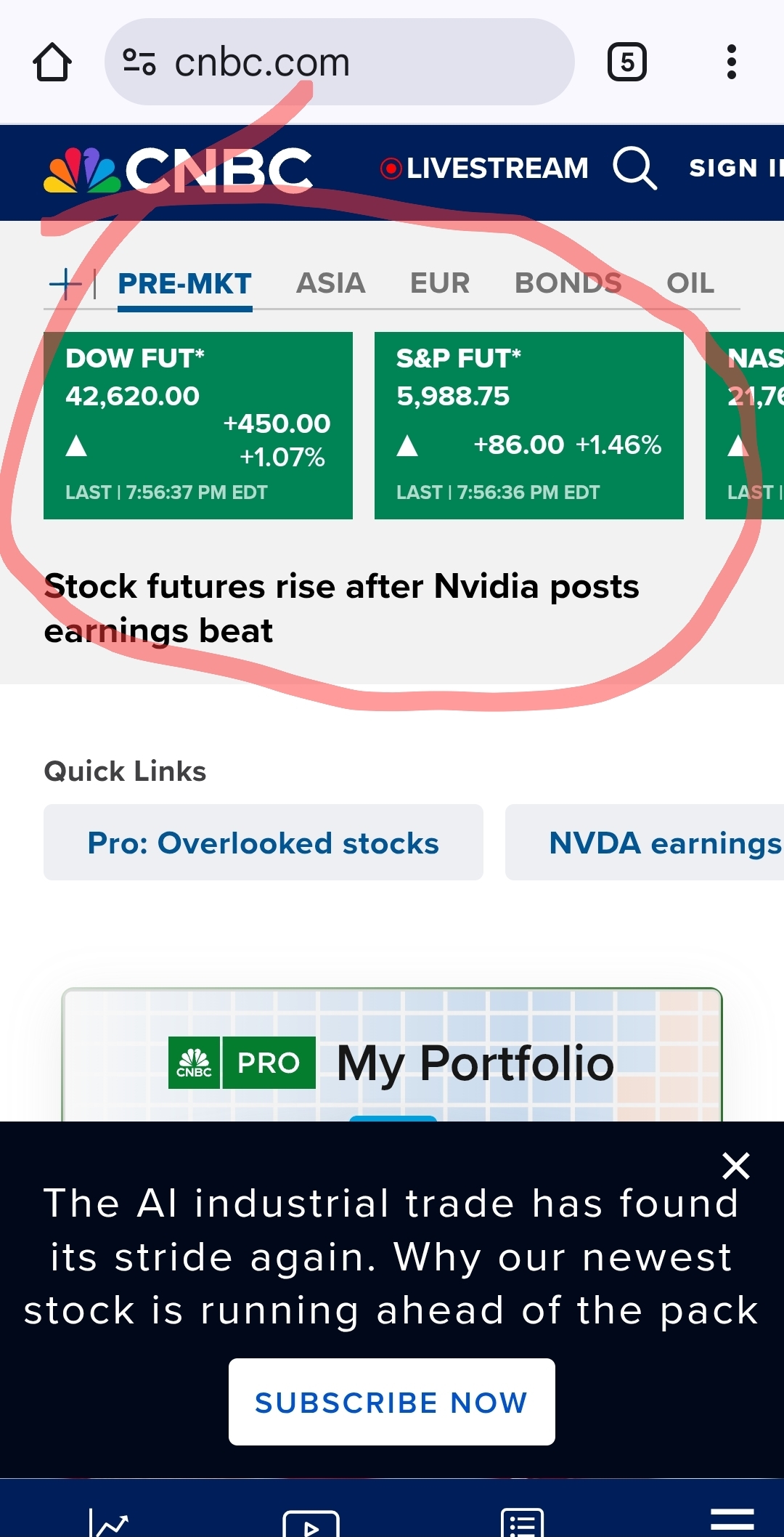Read the Stock futures rise Nvidia headline
The image size is (784, 1537).
tap(341, 609)
